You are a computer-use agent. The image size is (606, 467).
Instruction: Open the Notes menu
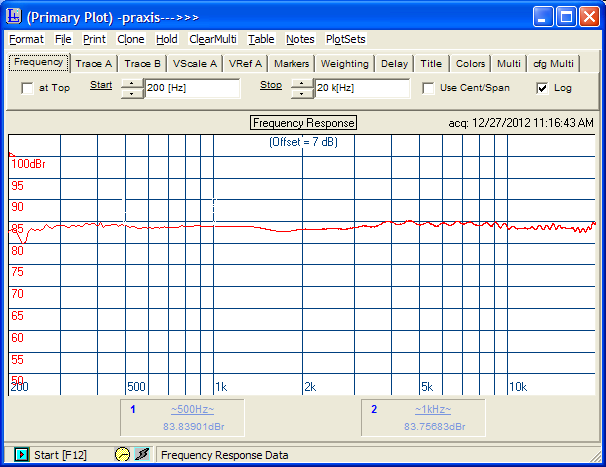(300, 39)
